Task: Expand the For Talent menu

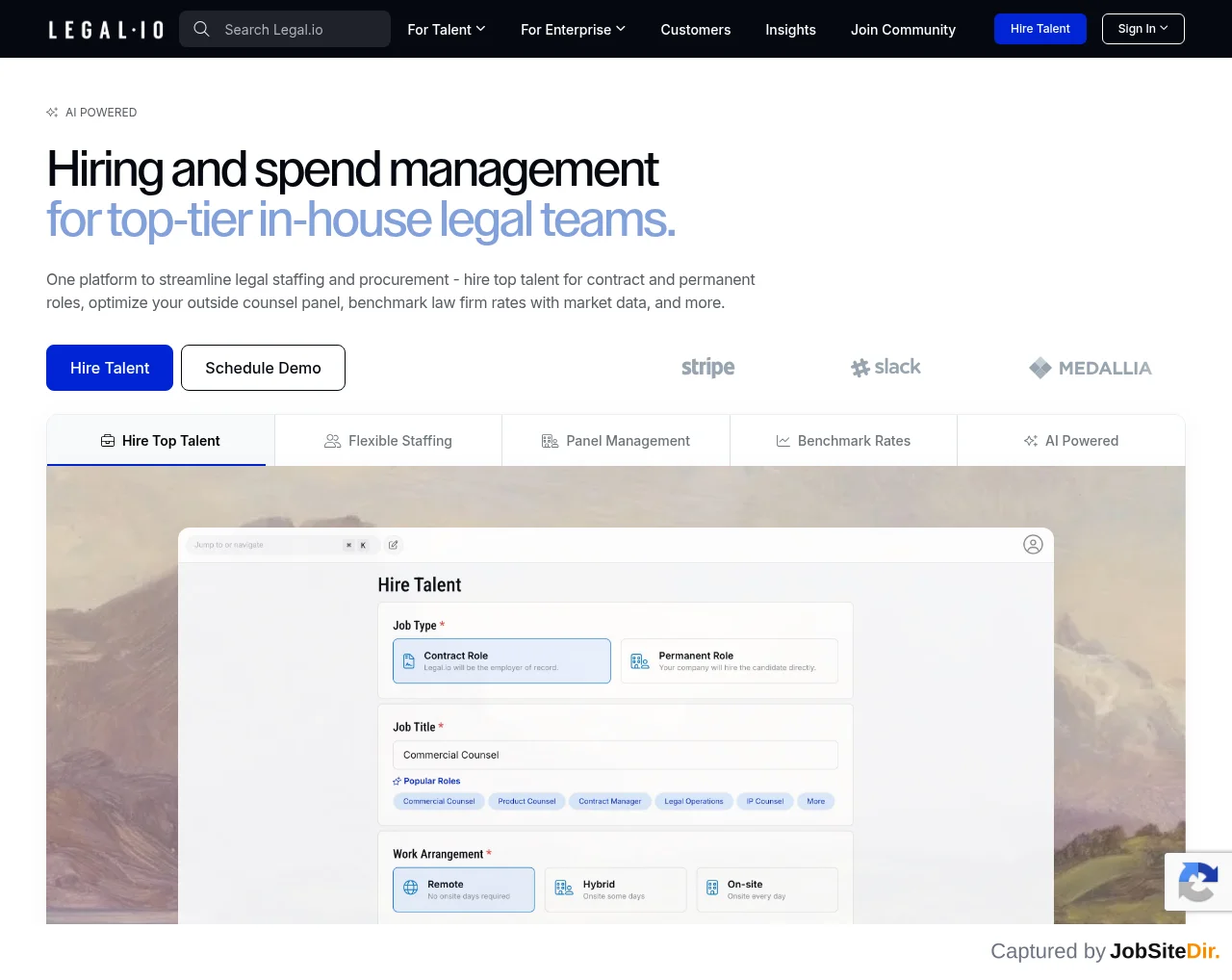Action: click(x=446, y=30)
